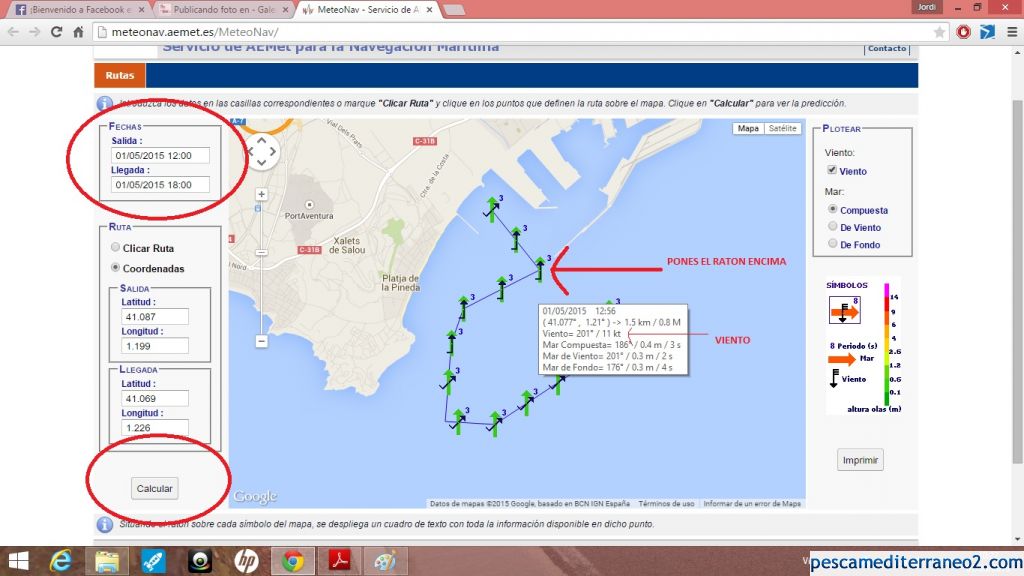Bookmark this page with the star icon
The width and height of the screenshot is (1024, 576).
(x=939, y=31)
